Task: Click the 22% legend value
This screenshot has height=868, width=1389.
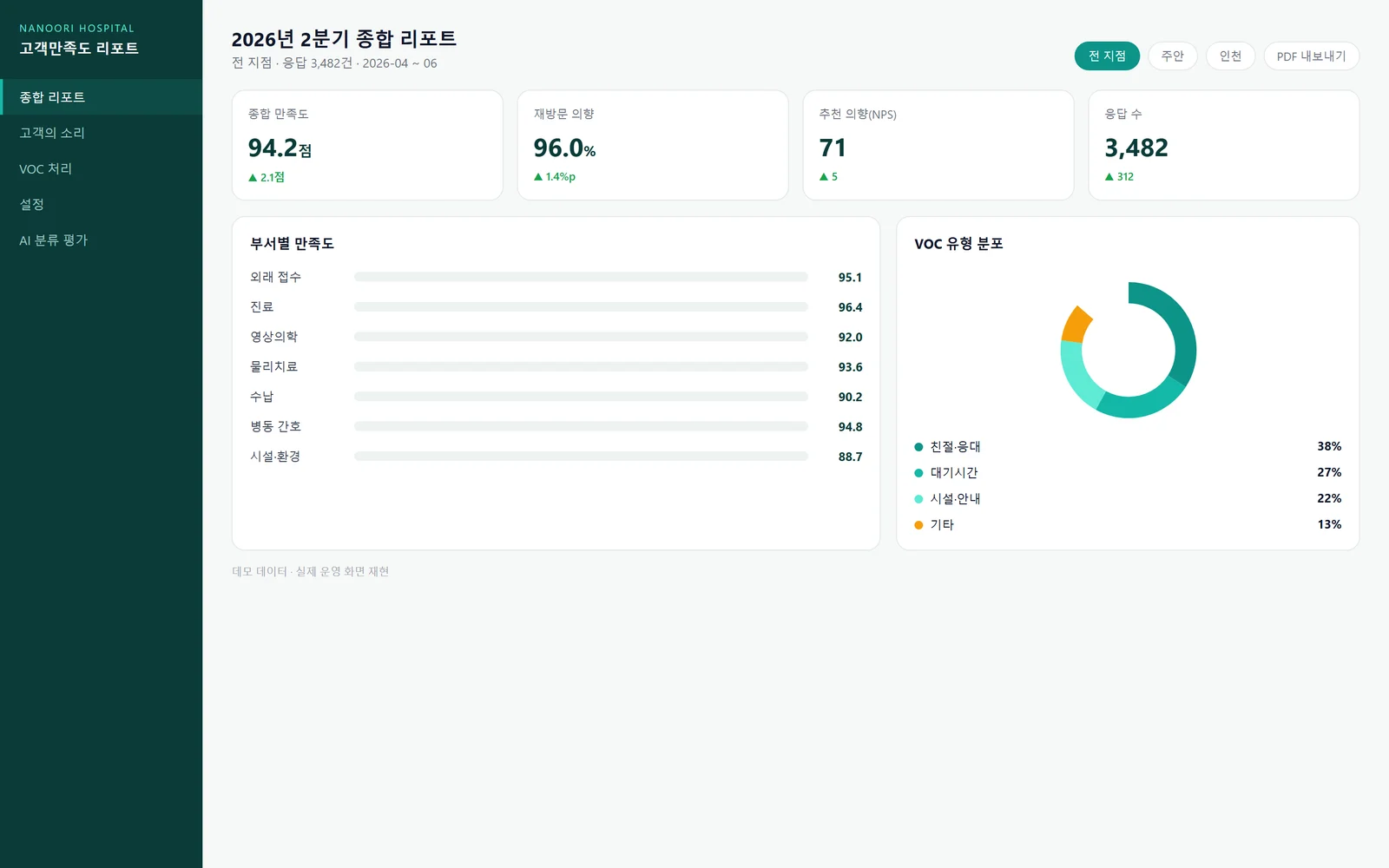Action: click(x=1329, y=499)
